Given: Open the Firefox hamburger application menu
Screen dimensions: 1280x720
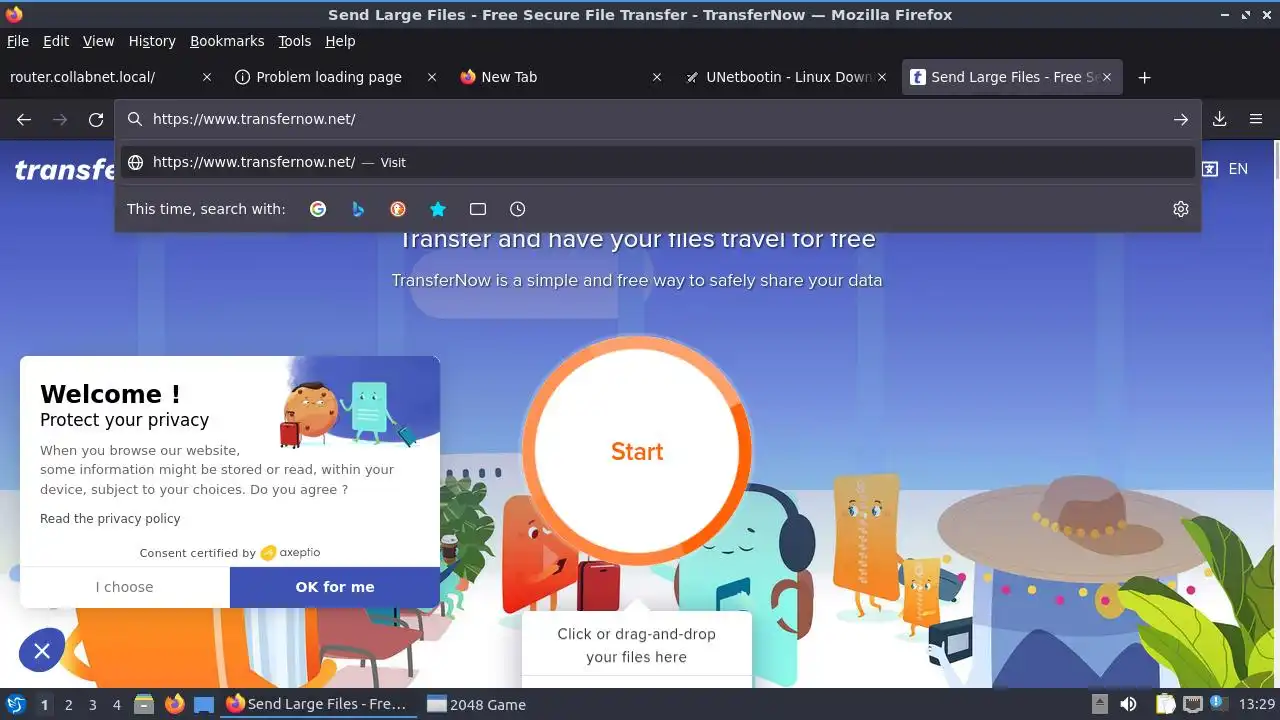Looking at the screenshot, I should 1256,119.
